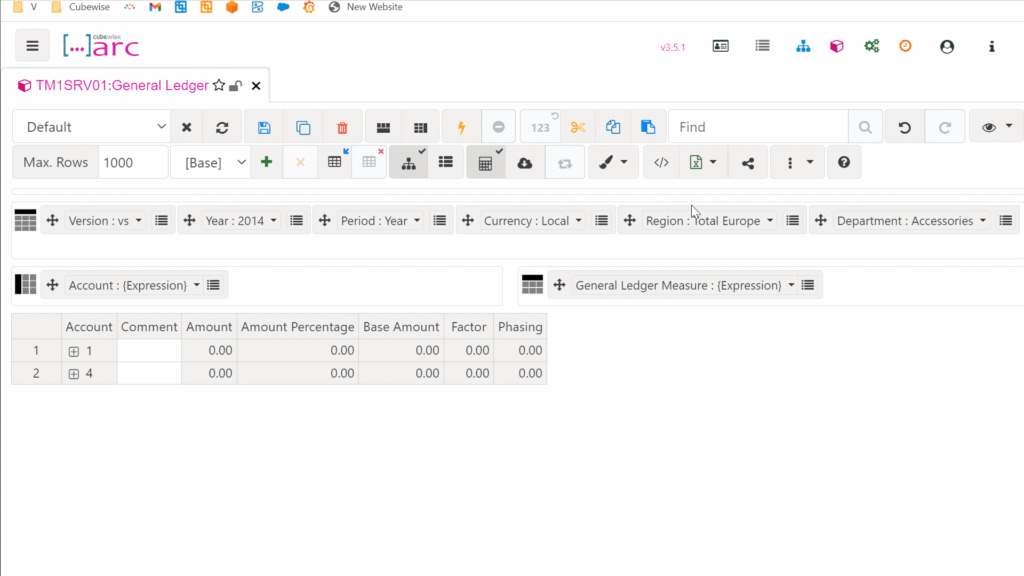Click the code brackets MDX icon

[x=661, y=162]
